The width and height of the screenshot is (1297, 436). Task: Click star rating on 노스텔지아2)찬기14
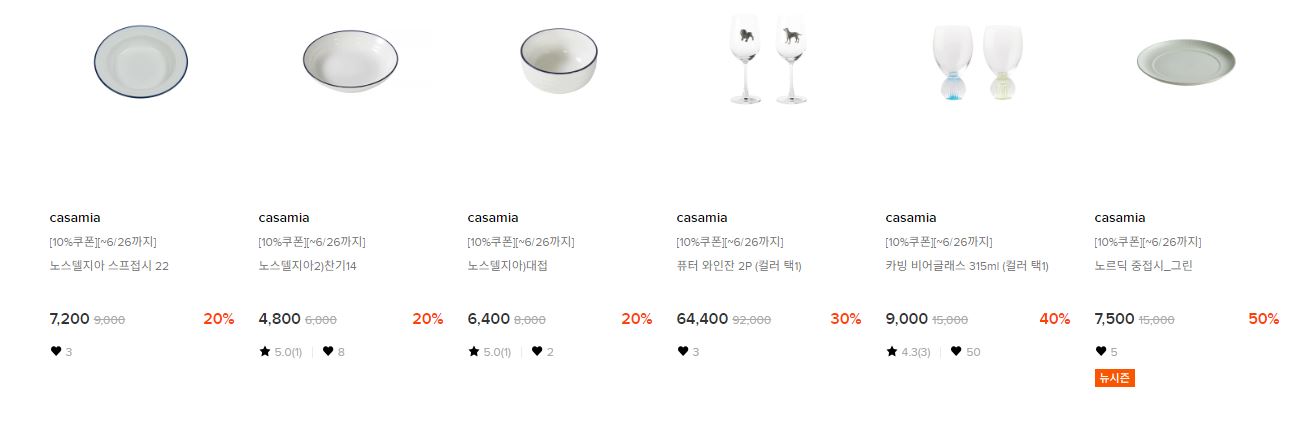pyautogui.click(x=280, y=352)
